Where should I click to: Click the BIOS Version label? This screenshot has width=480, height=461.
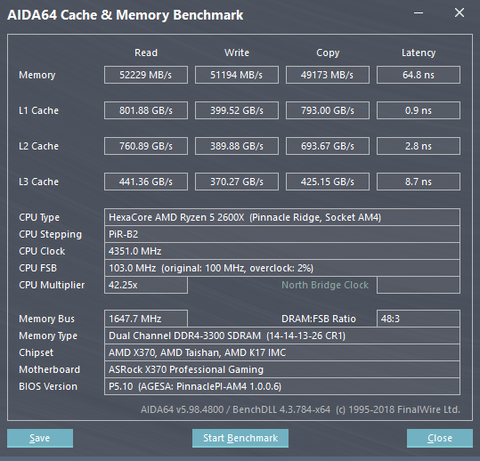coord(48,387)
